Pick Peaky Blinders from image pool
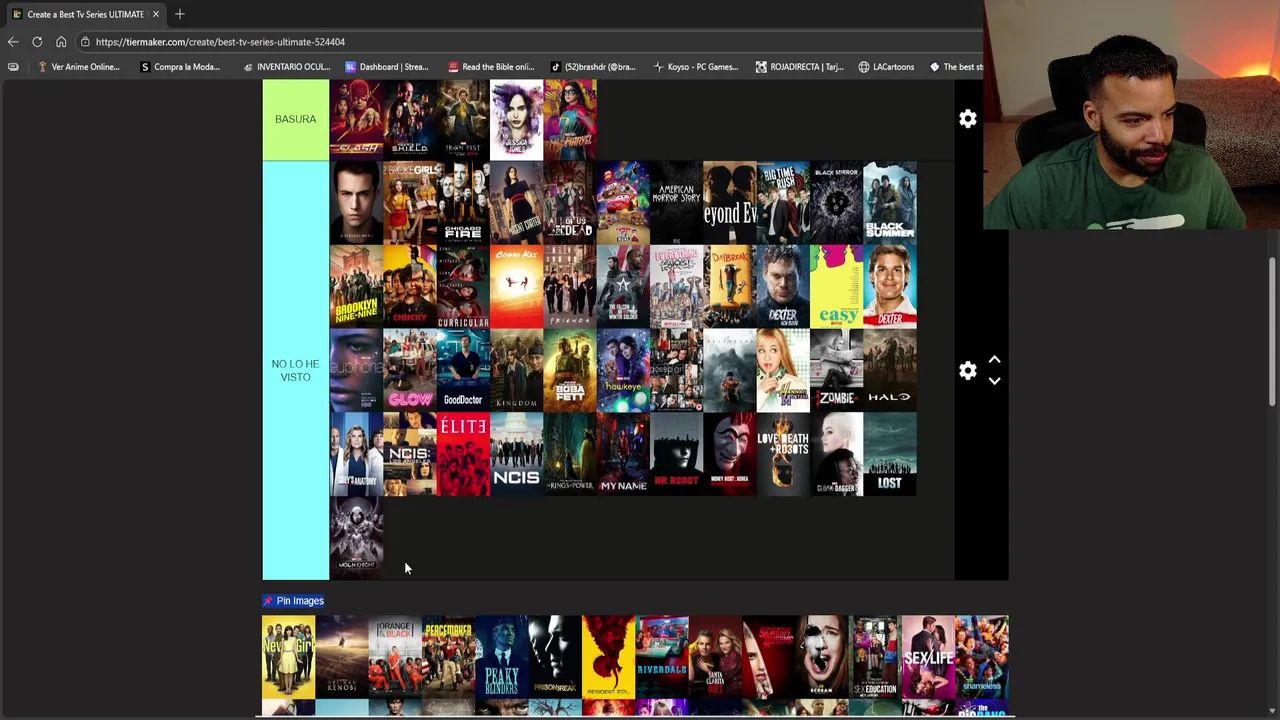Screen dimensions: 1280x720 tap(501, 657)
